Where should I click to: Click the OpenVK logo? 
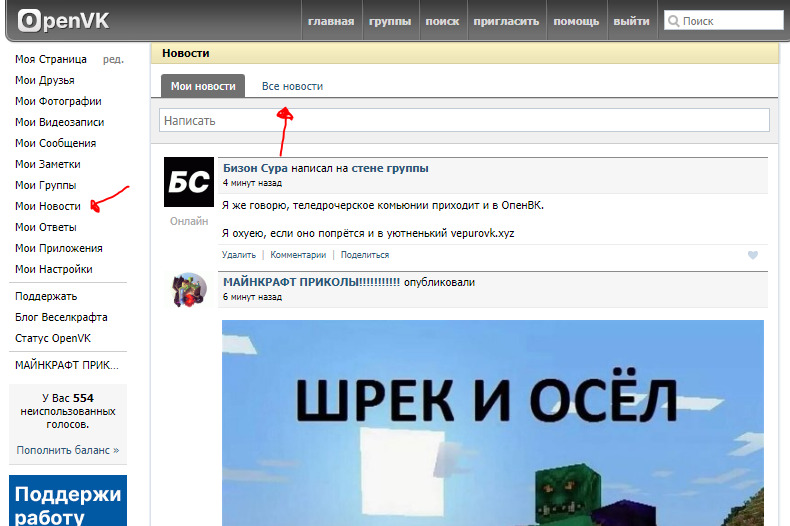coord(63,21)
